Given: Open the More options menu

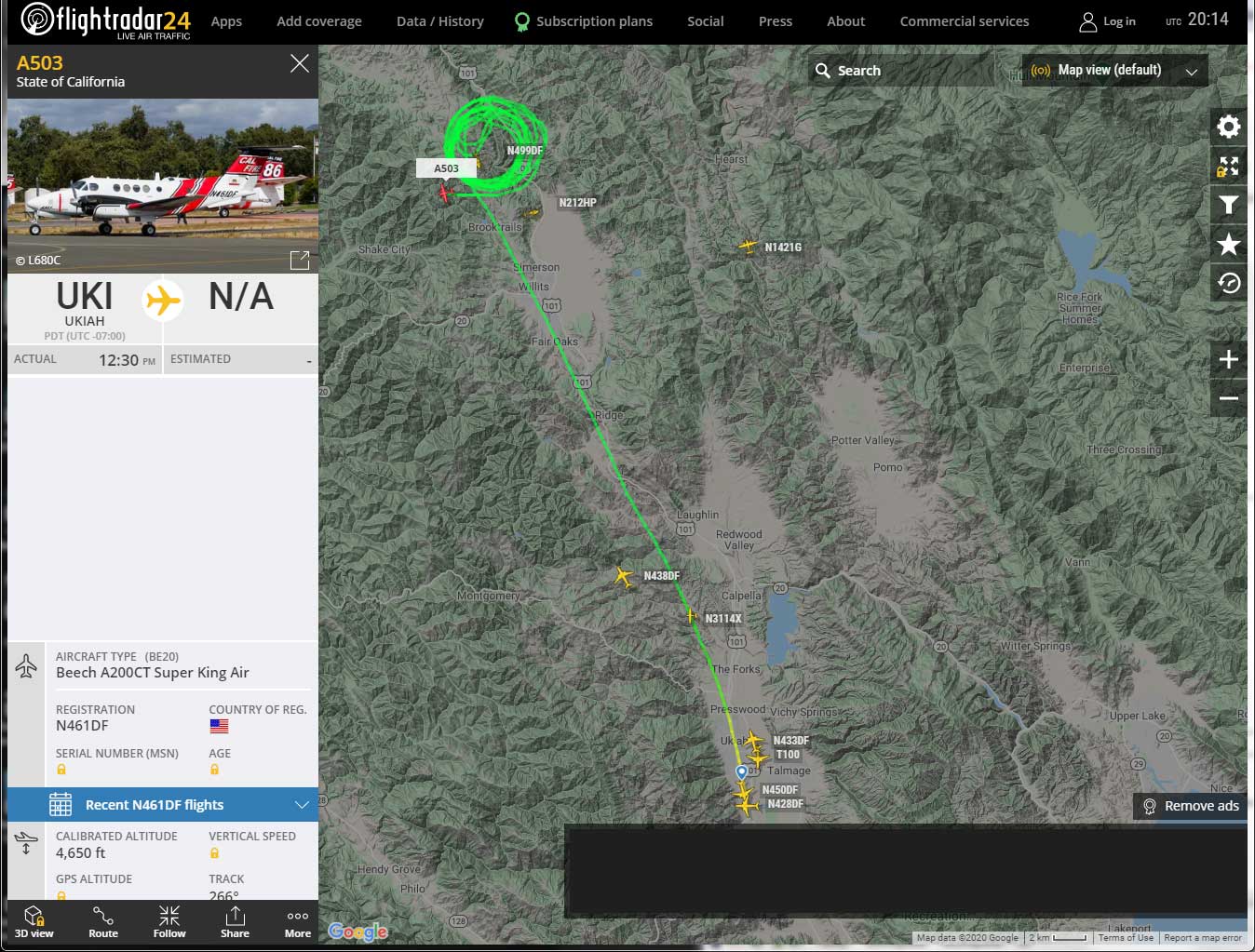Looking at the screenshot, I should pos(298,921).
